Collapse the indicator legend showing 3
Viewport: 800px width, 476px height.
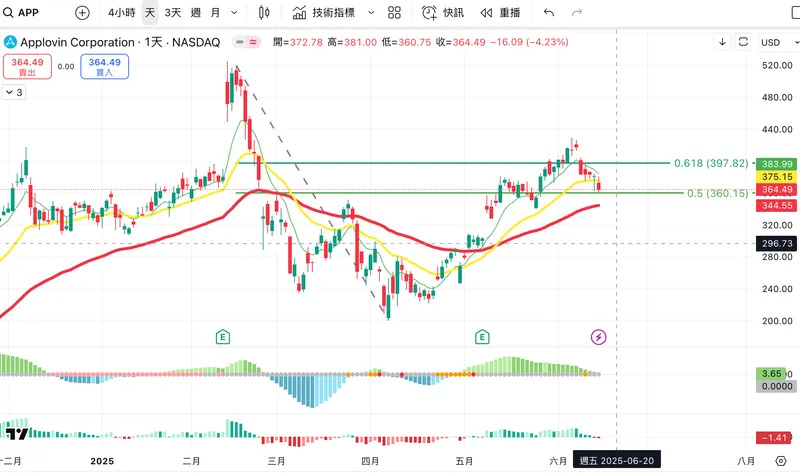tap(14, 92)
